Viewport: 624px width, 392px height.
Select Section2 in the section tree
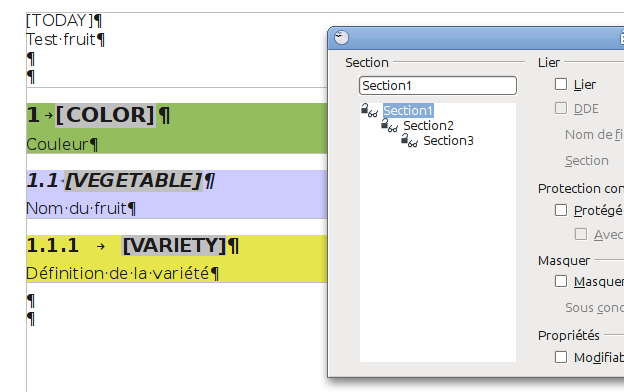pyautogui.click(x=428, y=126)
